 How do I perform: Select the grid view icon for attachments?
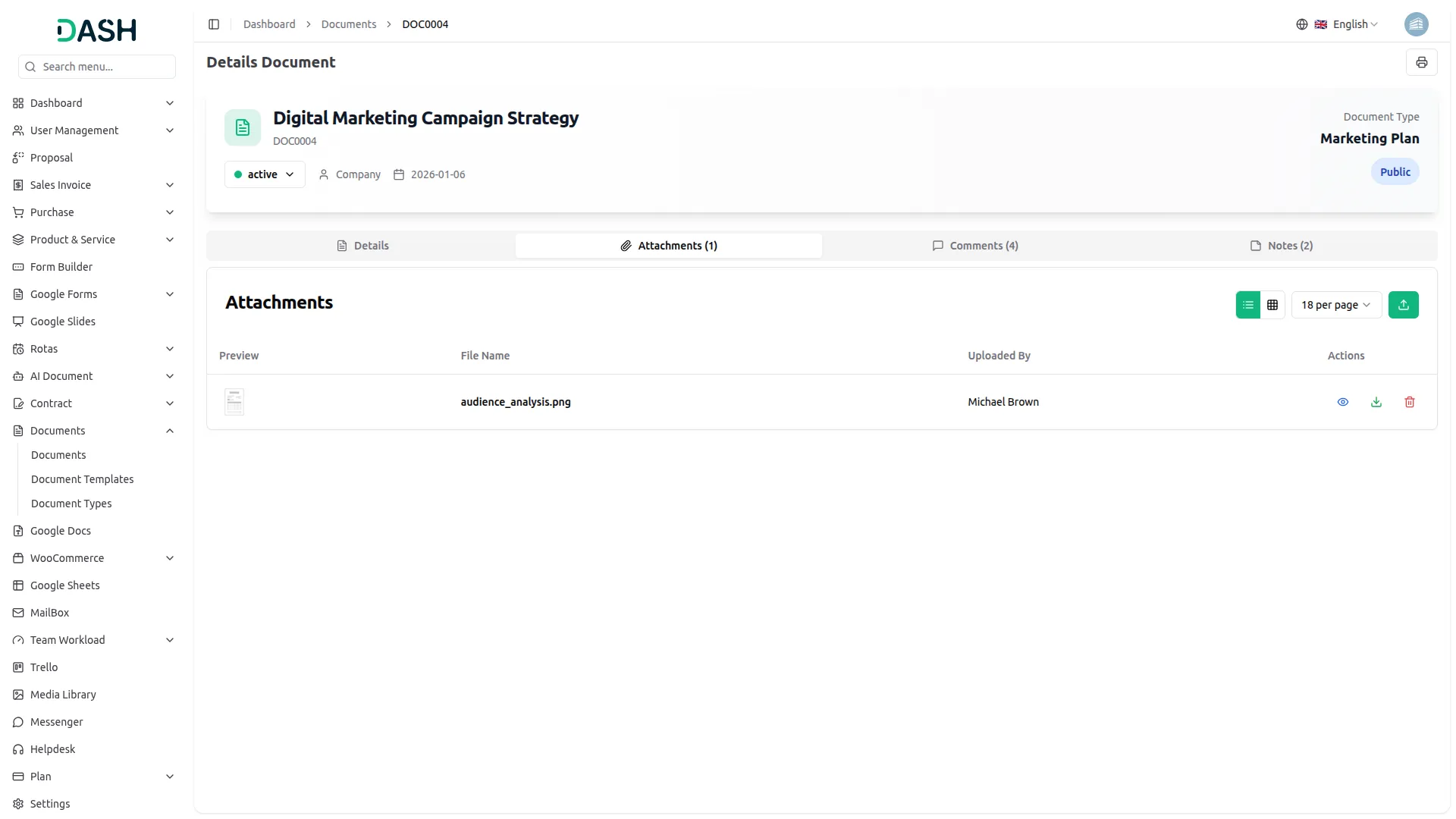coord(1272,304)
